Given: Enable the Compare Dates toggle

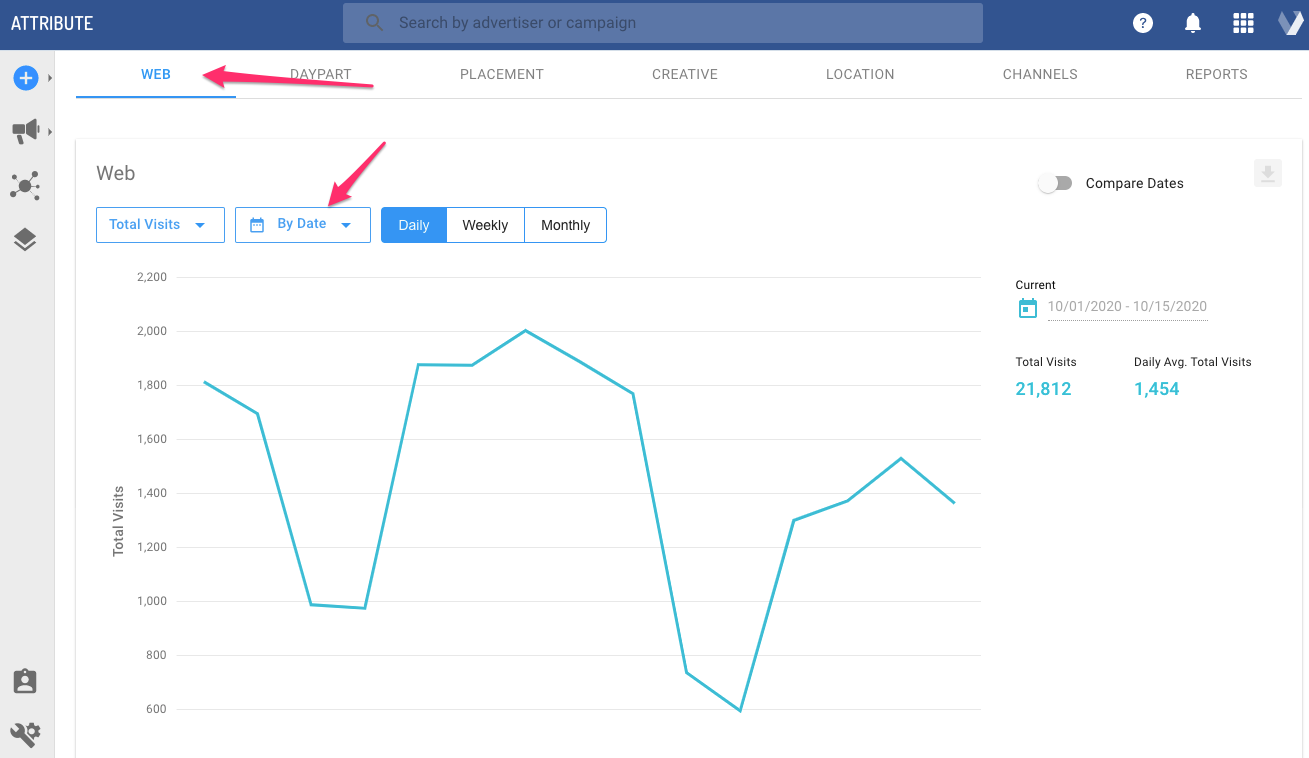Looking at the screenshot, I should [1055, 183].
